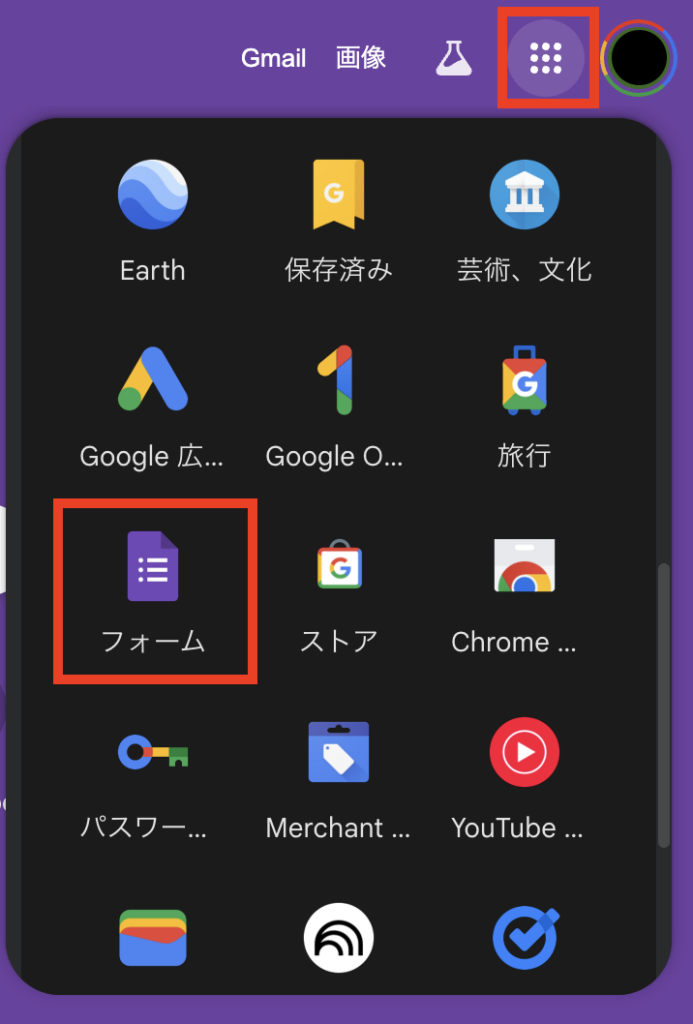Image resolution: width=693 pixels, height=1024 pixels.
Task: Open the Google Tasks checkmark app
Action: pos(524,937)
